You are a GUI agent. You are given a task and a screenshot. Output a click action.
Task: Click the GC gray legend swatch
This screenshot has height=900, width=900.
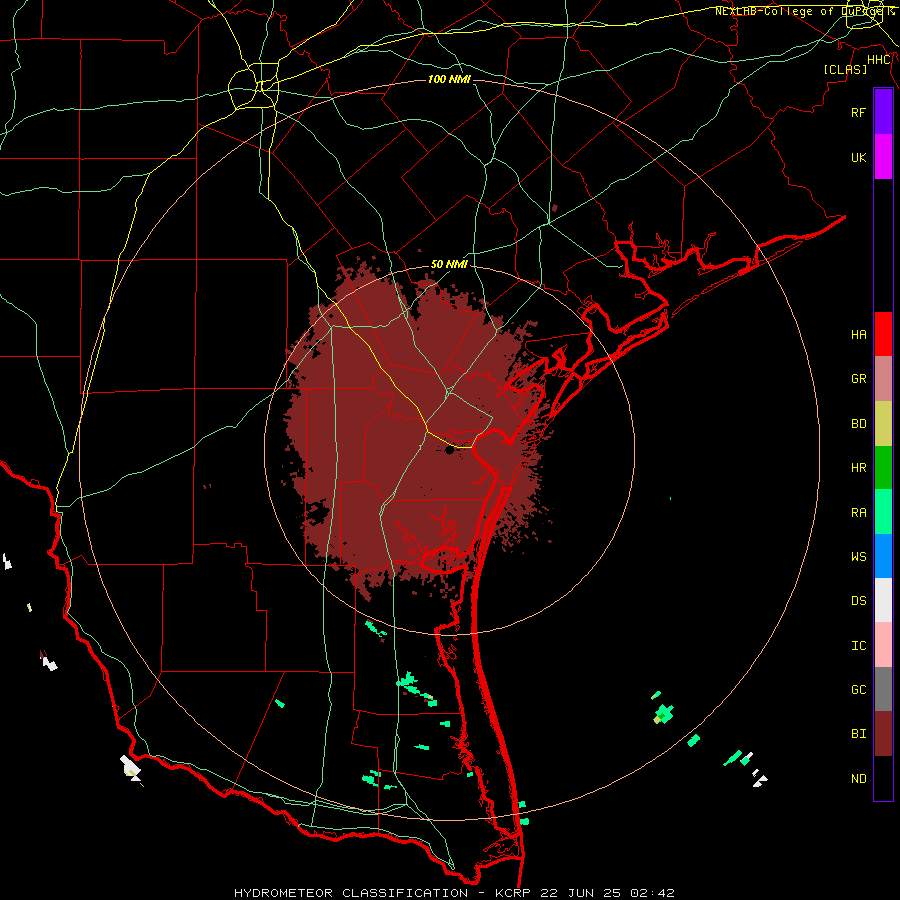pos(883,689)
